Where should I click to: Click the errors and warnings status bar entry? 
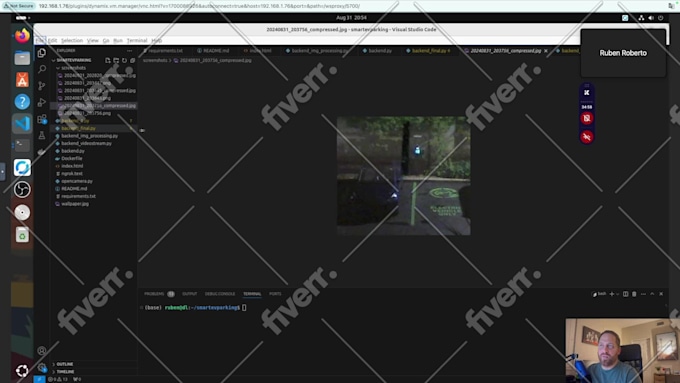pos(58,379)
